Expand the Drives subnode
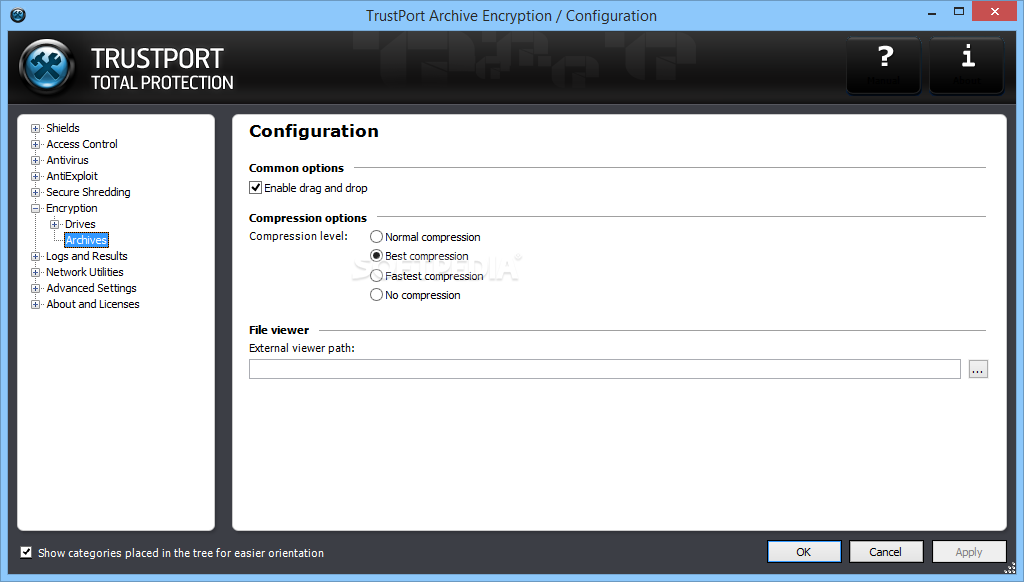This screenshot has height=582, width=1024. [55, 224]
